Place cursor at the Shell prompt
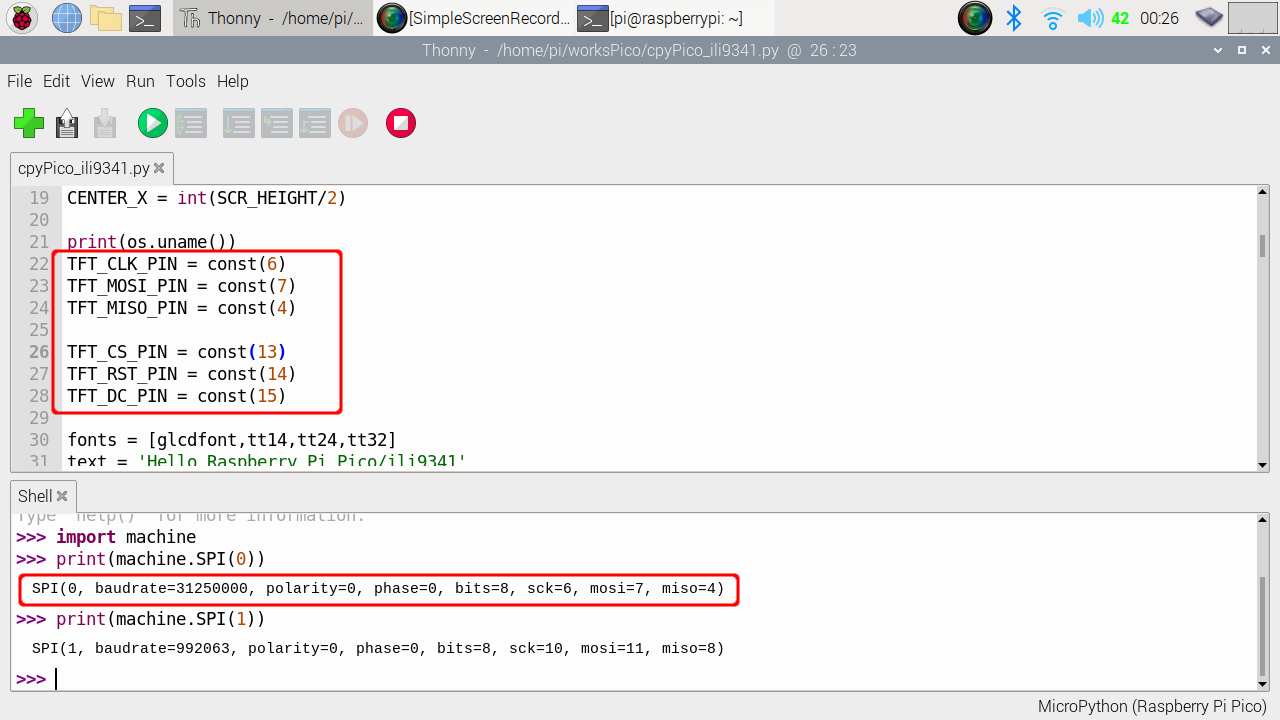Viewport: 1280px width, 720px height. pyautogui.click(x=56, y=678)
